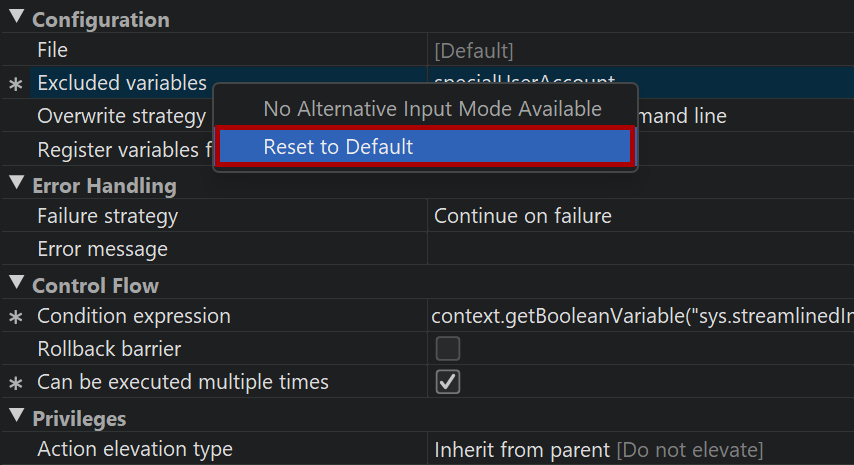Viewport: 854px width, 465px height.
Task: Click the empty Error message field
Action: tap(640, 249)
